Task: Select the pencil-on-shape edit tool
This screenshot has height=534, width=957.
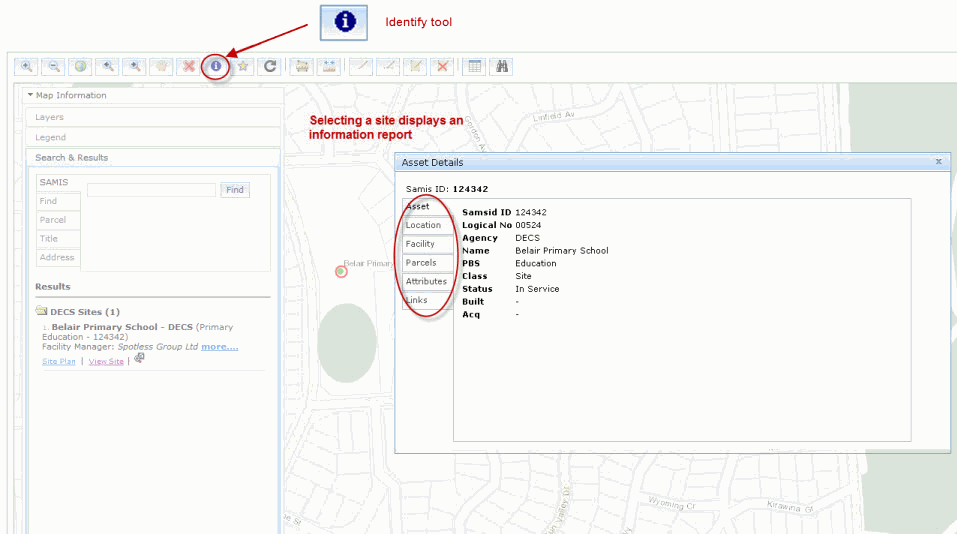Action: (x=416, y=66)
